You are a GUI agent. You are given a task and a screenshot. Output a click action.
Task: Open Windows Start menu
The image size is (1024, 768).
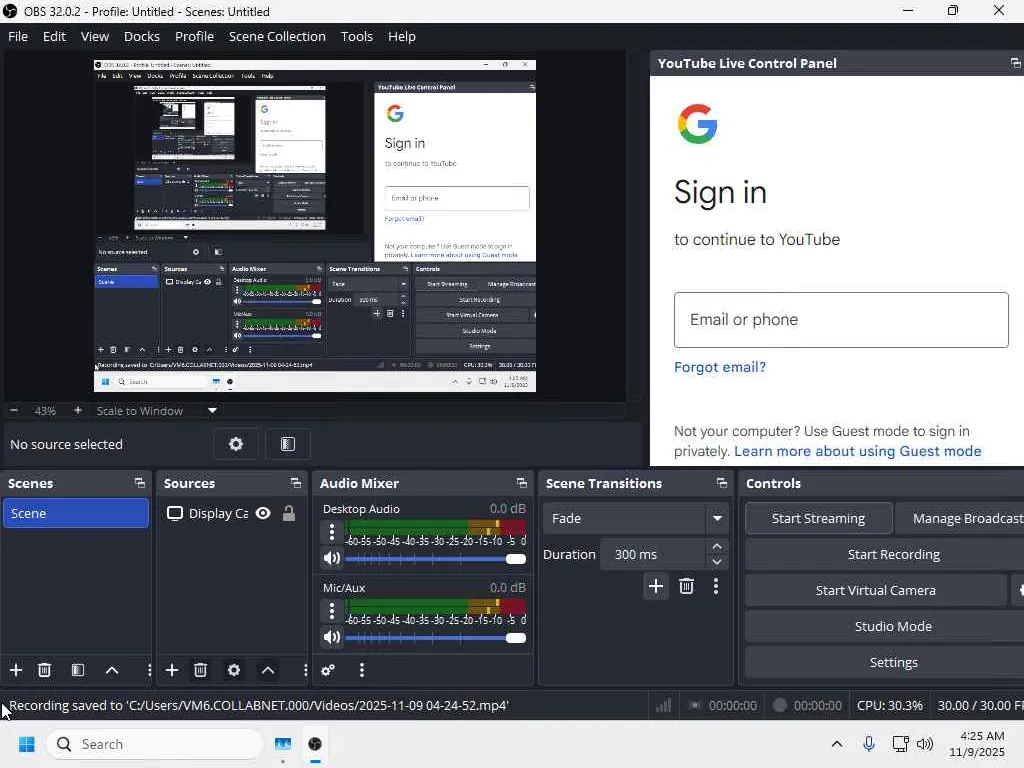point(27,744)
